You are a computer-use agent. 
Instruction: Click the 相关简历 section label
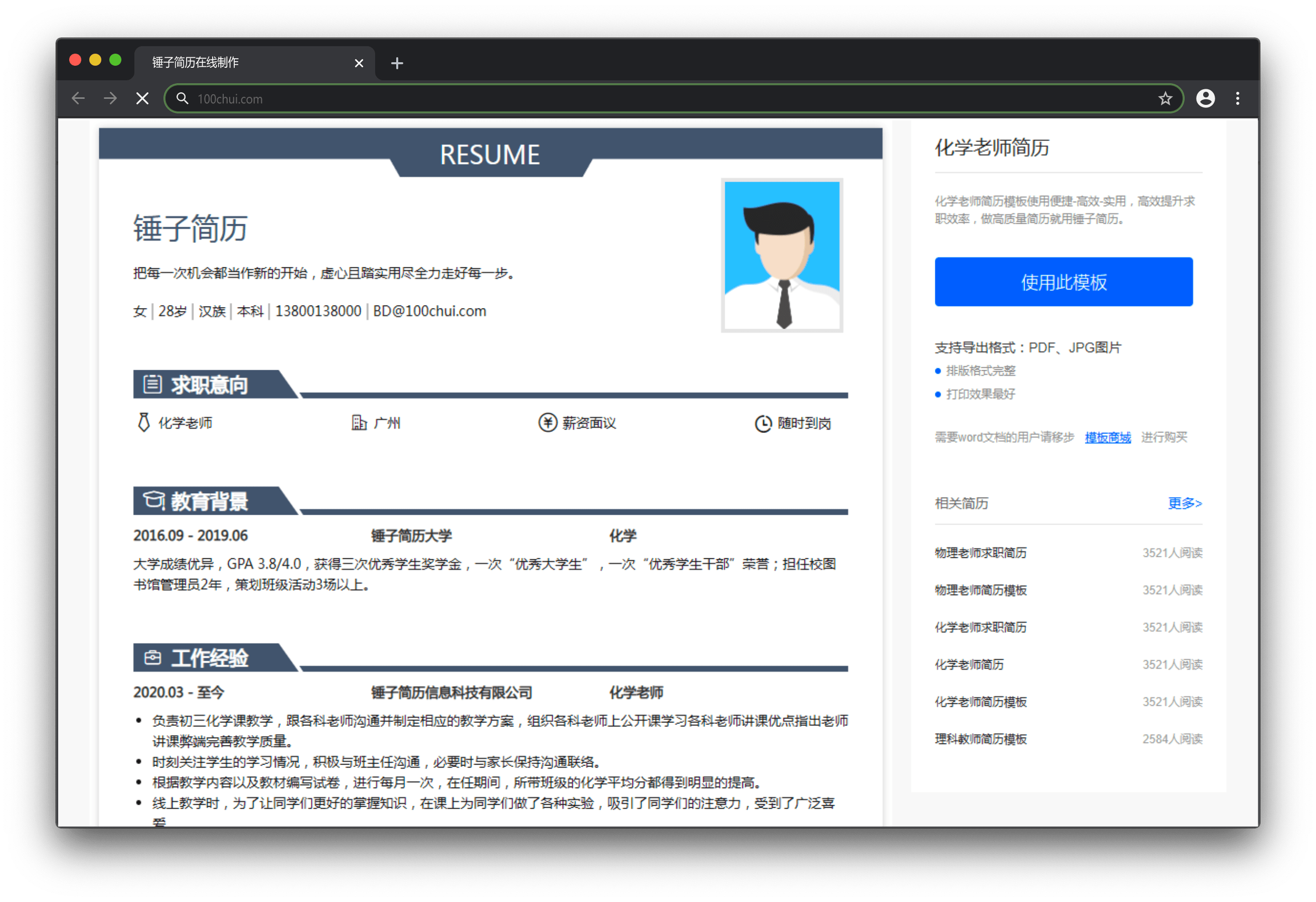click(961, 503)
